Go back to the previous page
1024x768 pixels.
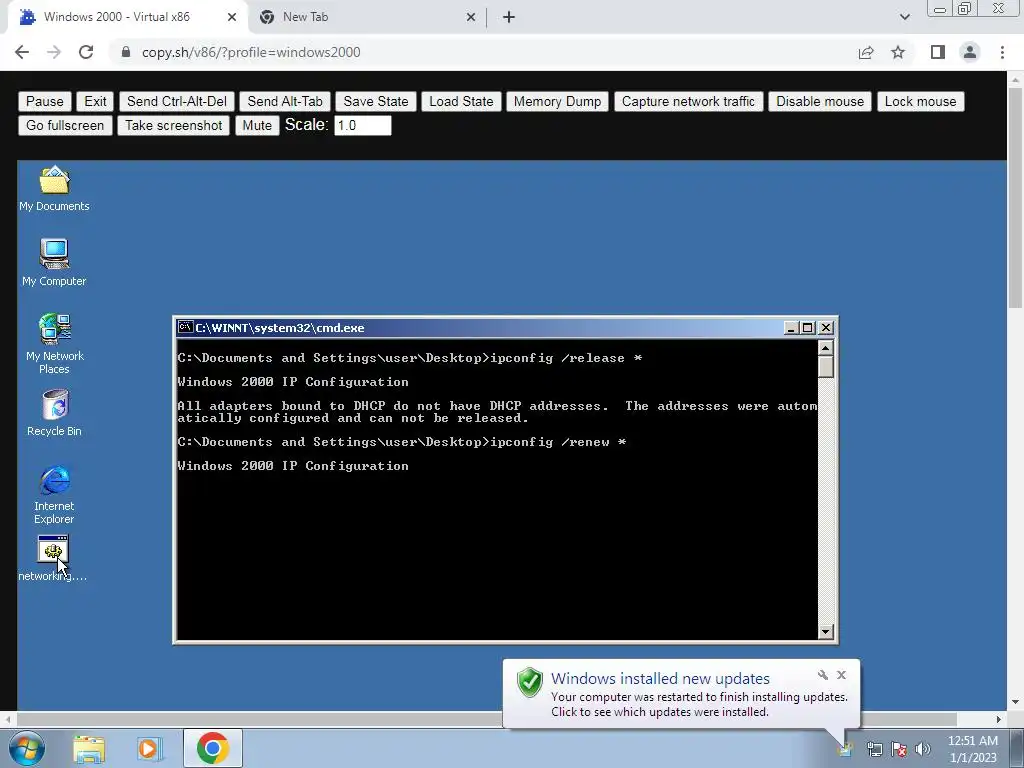tap(22, 52)
